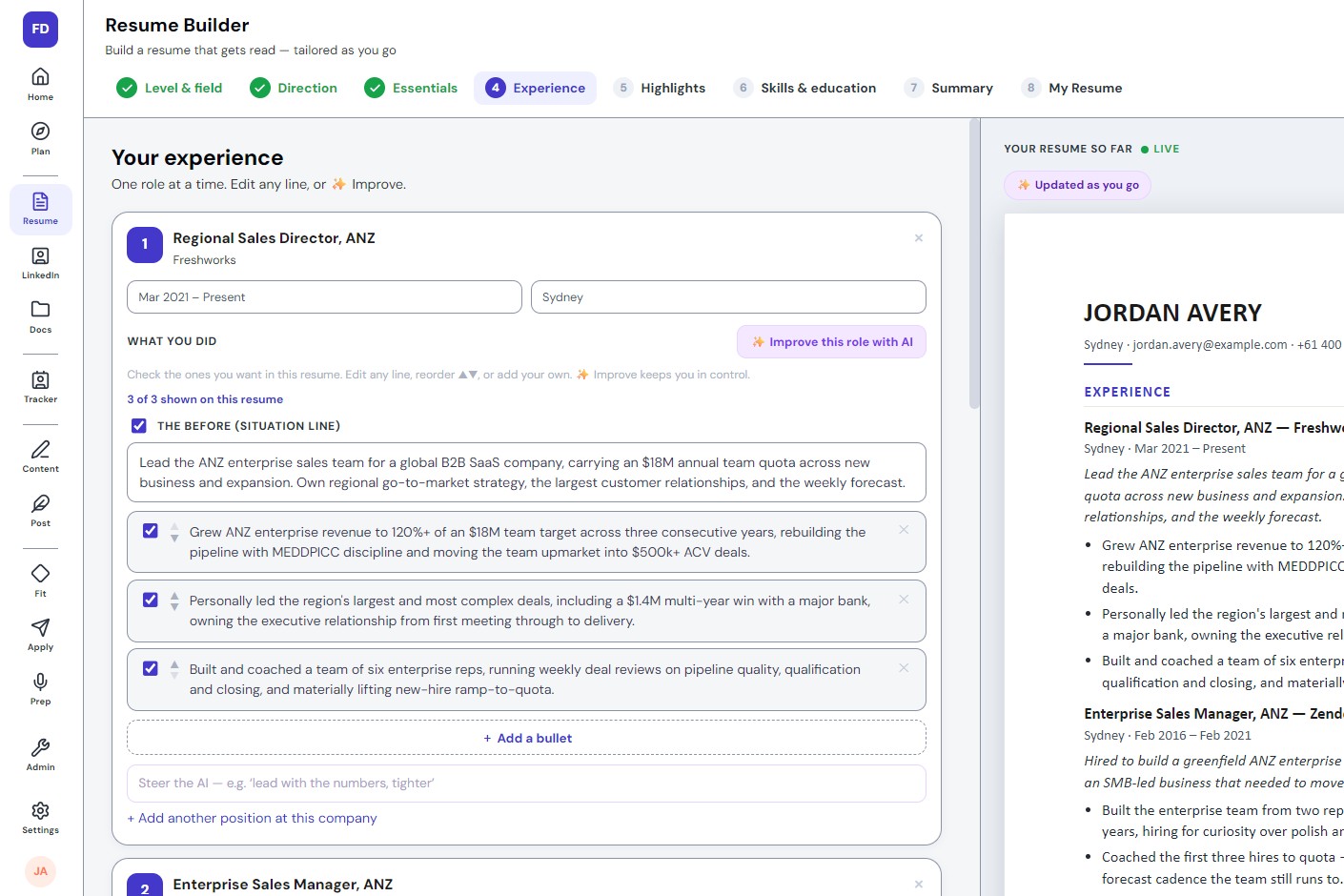Go to the Direction step
The image size is (1344, 896).
(294, 88)
